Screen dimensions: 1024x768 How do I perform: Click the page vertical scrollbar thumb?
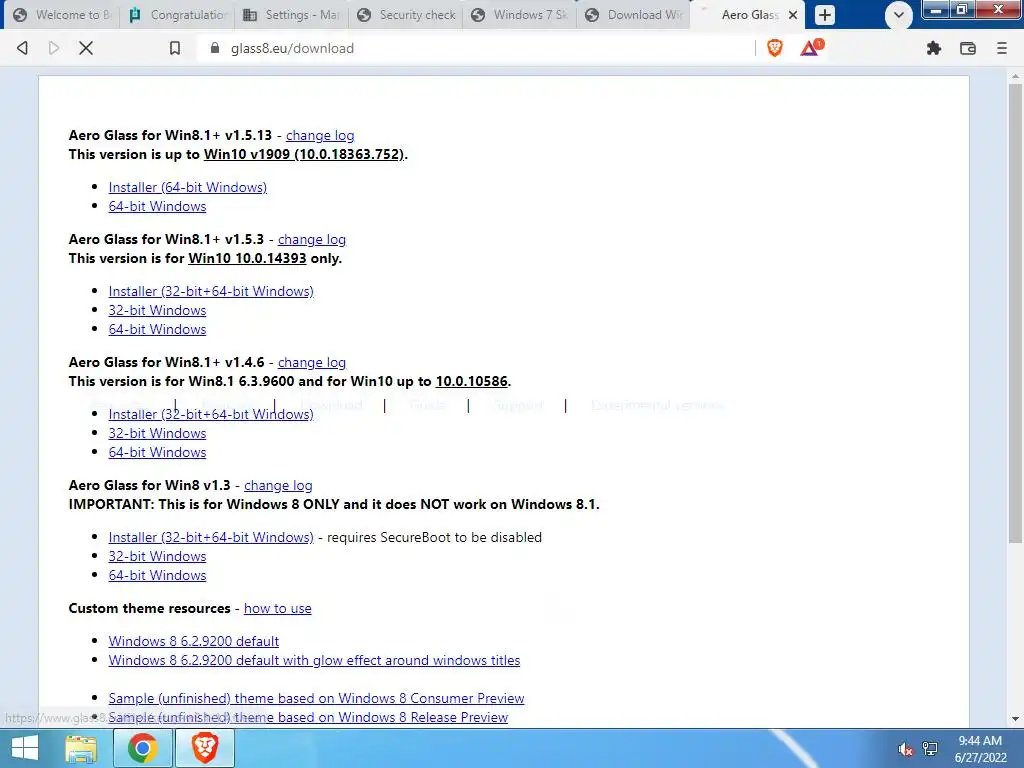tap(1015, 312)
